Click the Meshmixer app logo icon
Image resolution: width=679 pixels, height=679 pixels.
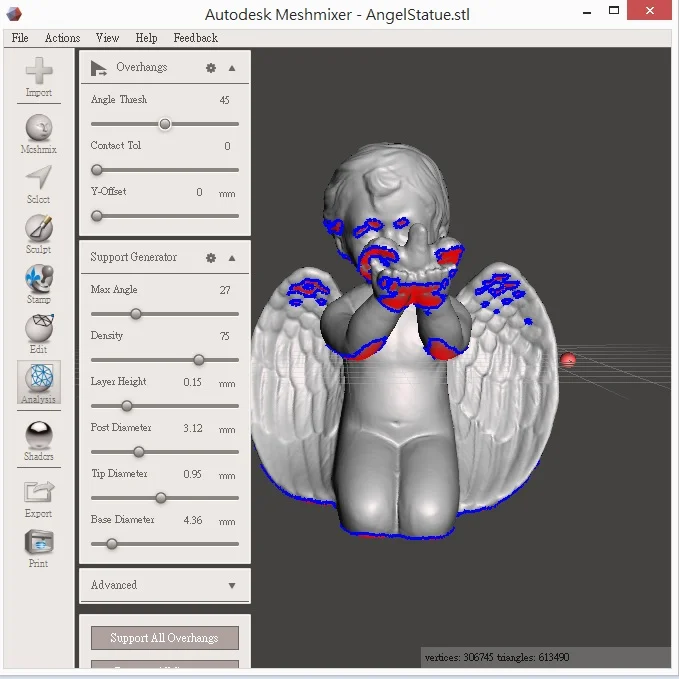tap(14, 13)
